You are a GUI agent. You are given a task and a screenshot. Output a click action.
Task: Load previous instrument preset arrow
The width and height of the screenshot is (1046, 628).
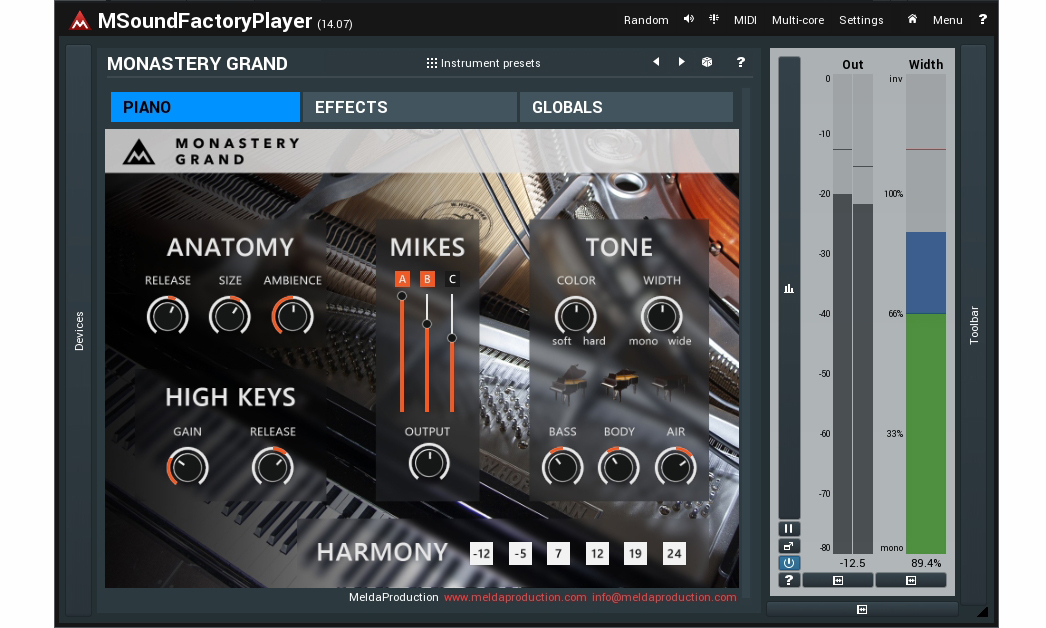(x=656, y=62)
